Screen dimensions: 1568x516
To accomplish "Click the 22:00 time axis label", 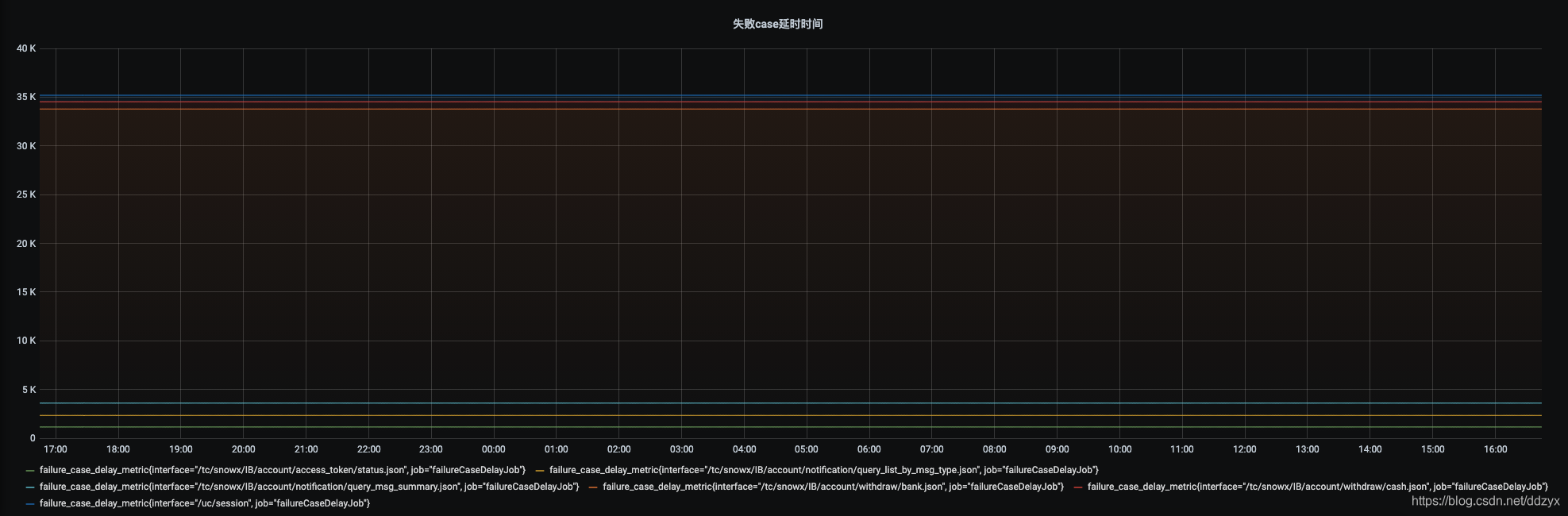I will 368,449.
